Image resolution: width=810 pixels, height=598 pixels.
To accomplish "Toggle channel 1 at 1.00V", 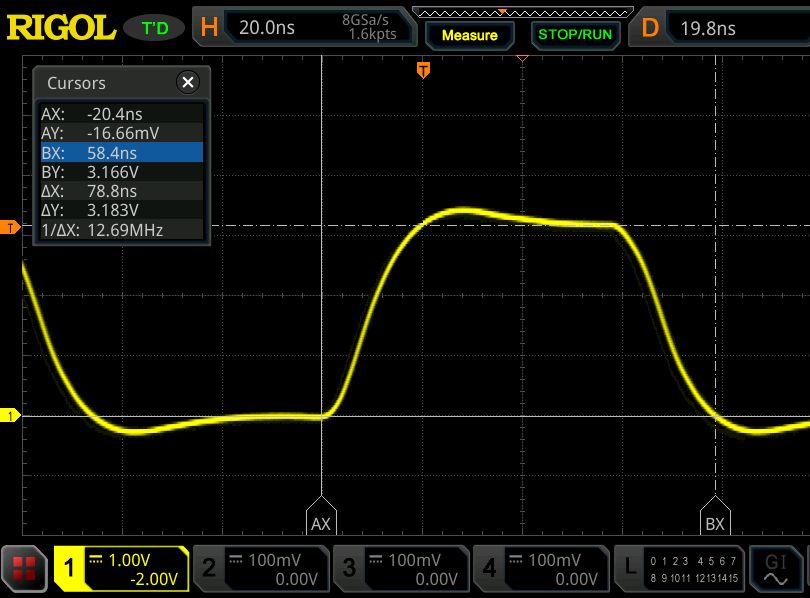I will (x=121, y=569).
